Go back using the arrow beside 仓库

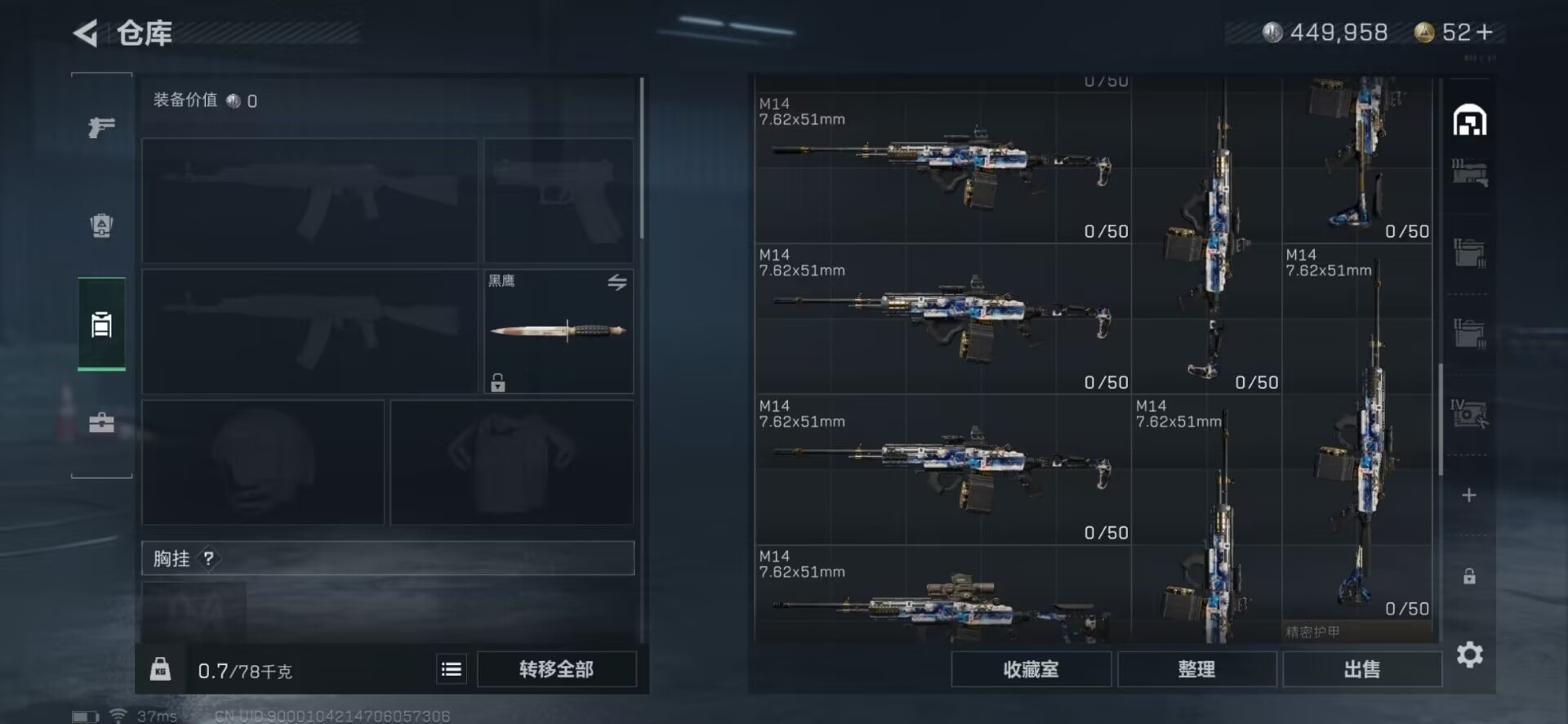pos(86,34)
